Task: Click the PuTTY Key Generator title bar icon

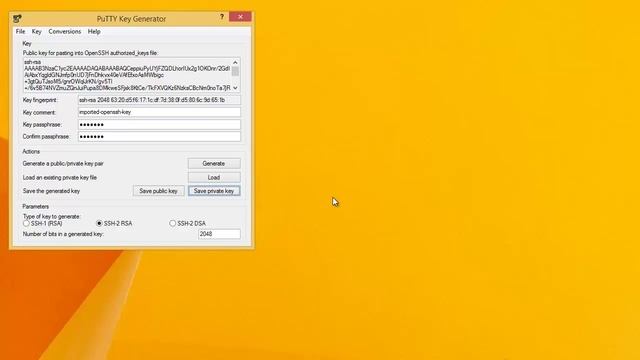Action: (17, 19)
